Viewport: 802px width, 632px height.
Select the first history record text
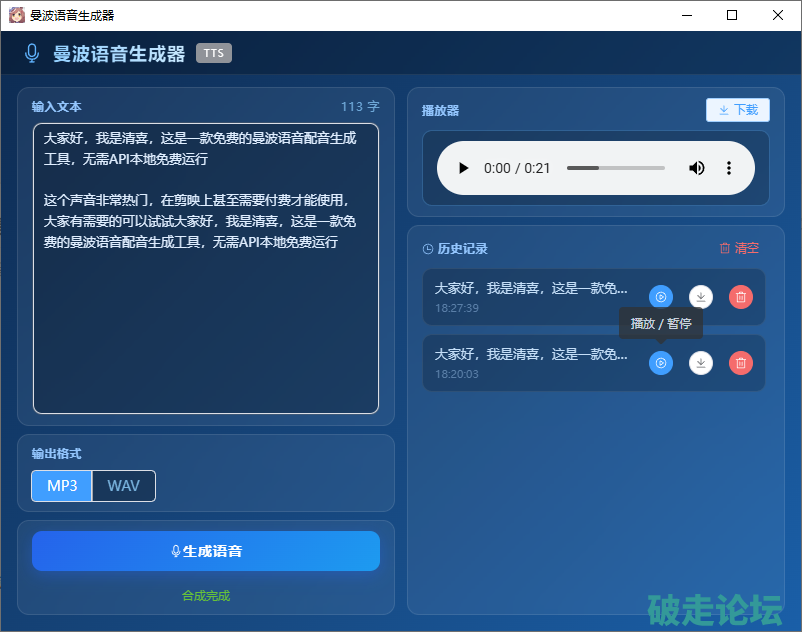531,288
